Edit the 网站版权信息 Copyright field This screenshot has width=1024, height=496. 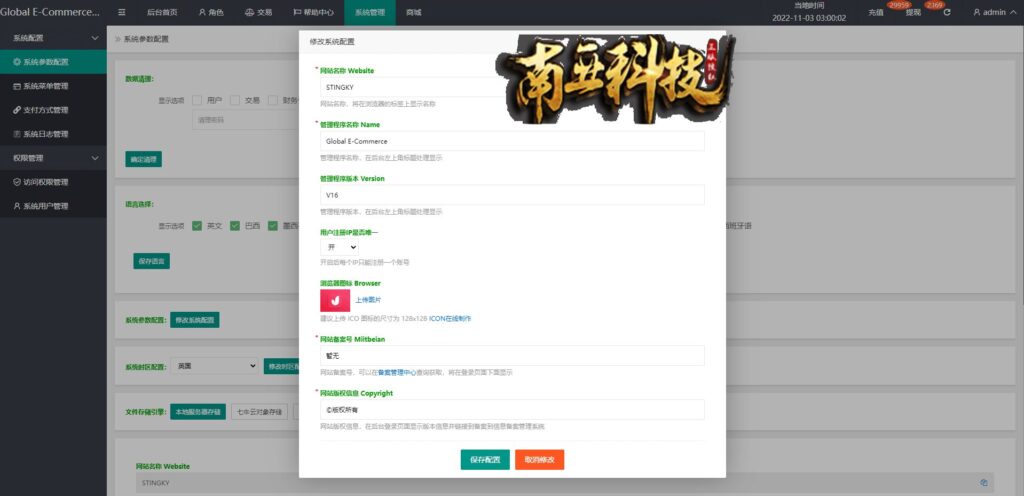tap(512, 409)
